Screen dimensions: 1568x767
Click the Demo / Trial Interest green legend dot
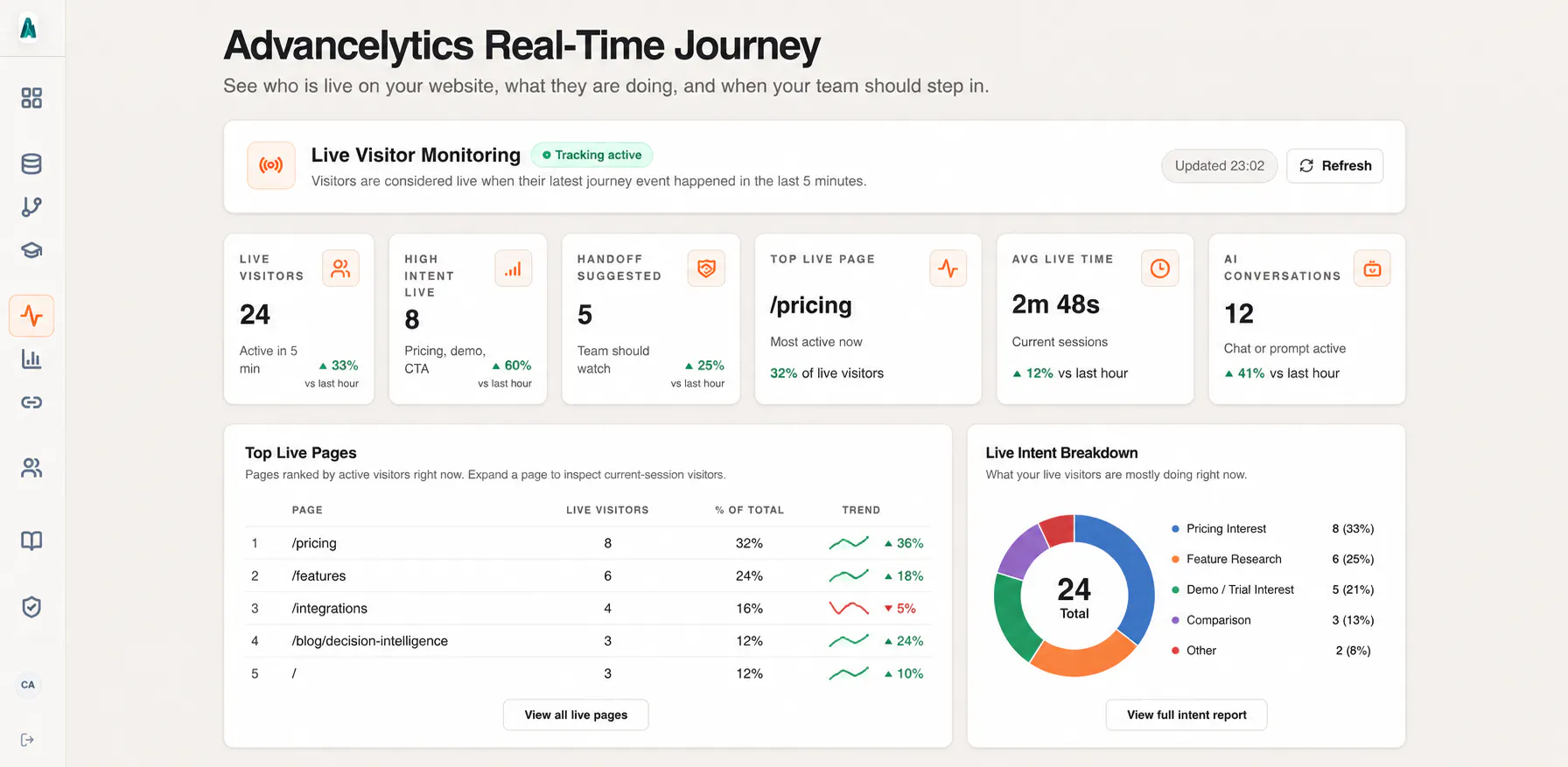tap(1175, 590)
